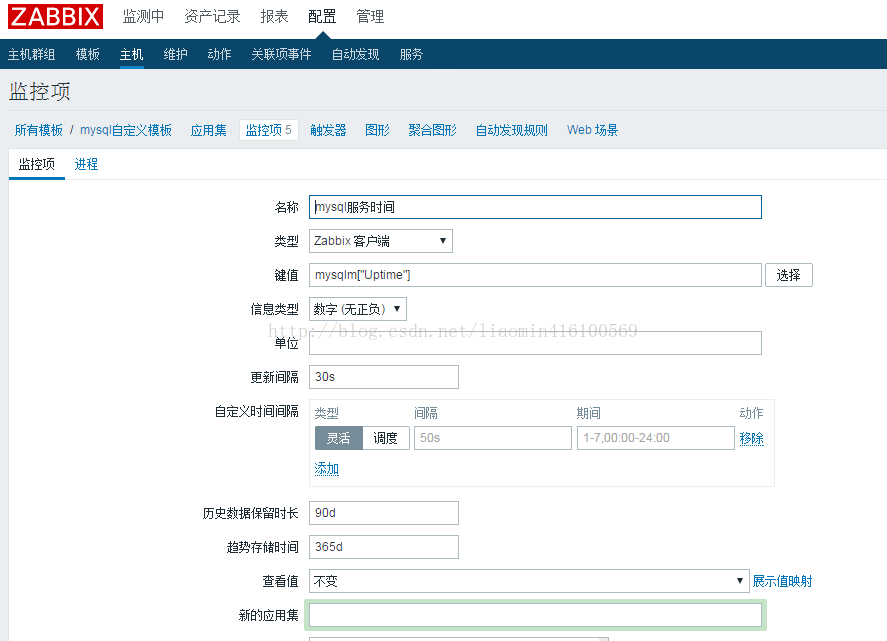Open the 配置 top menu
This screenshot has height=641, width=887.
pyautogui.click(x=322, y=16)
